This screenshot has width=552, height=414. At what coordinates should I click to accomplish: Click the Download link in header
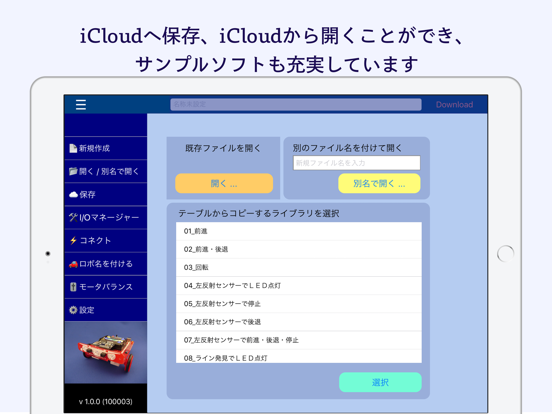[x=454, y=105]
